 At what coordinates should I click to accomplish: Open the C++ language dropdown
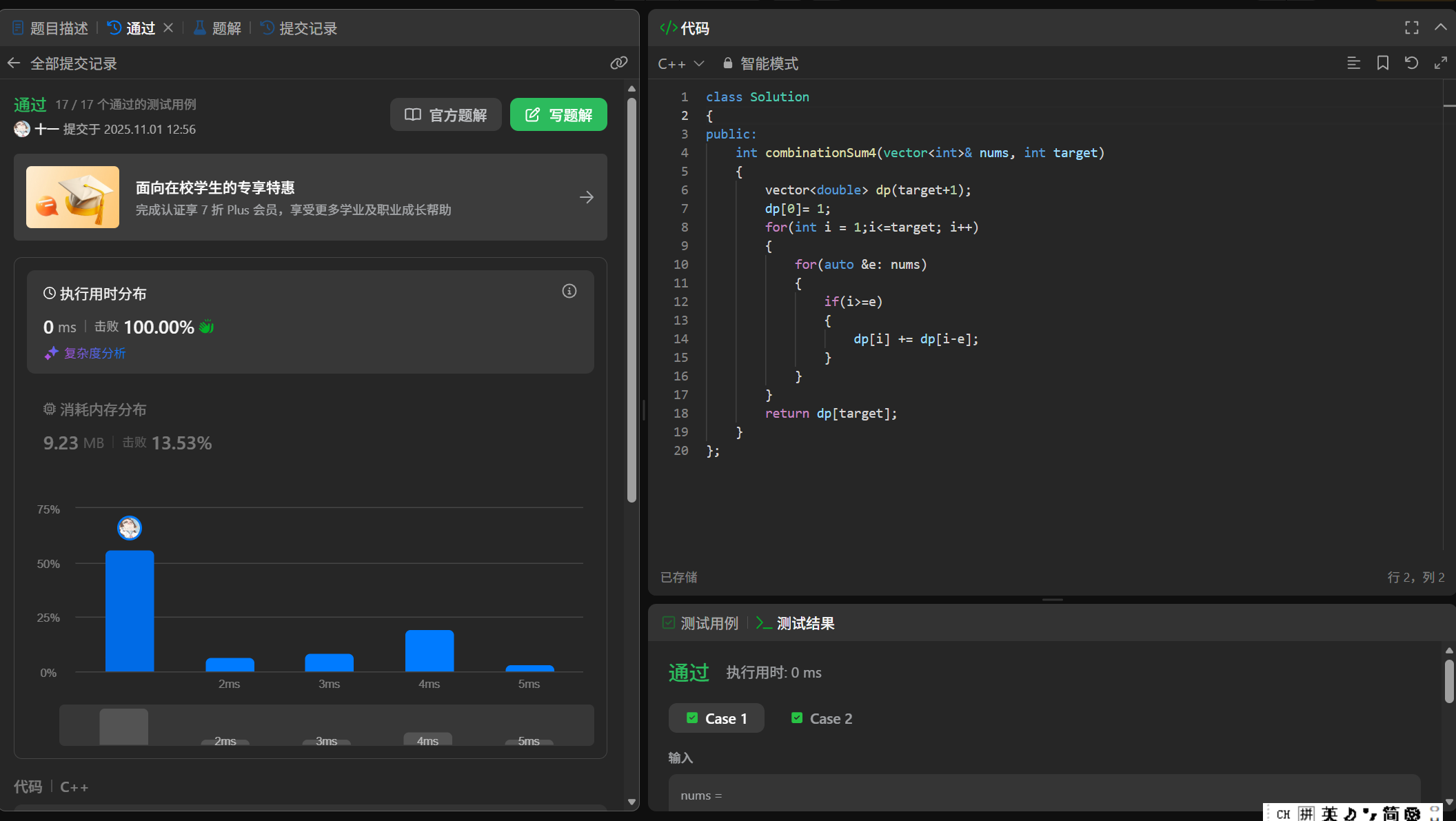680,63
